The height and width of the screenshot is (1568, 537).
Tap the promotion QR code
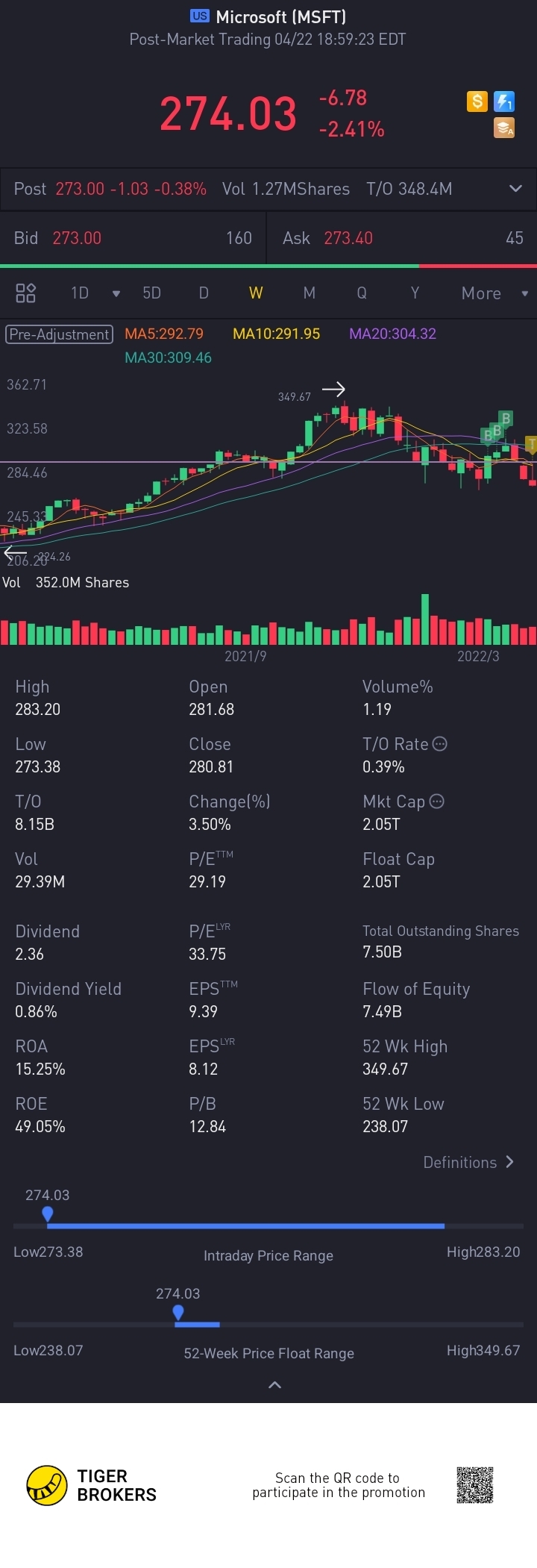pyautogui.click(x=475, y=1484)
